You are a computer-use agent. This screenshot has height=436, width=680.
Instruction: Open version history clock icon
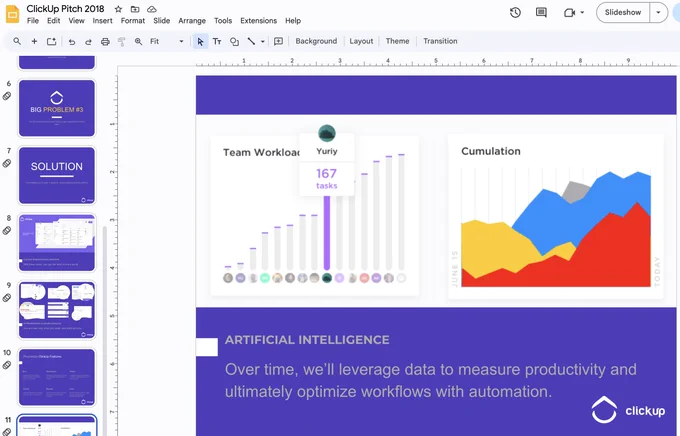click(x=515, y=13)
